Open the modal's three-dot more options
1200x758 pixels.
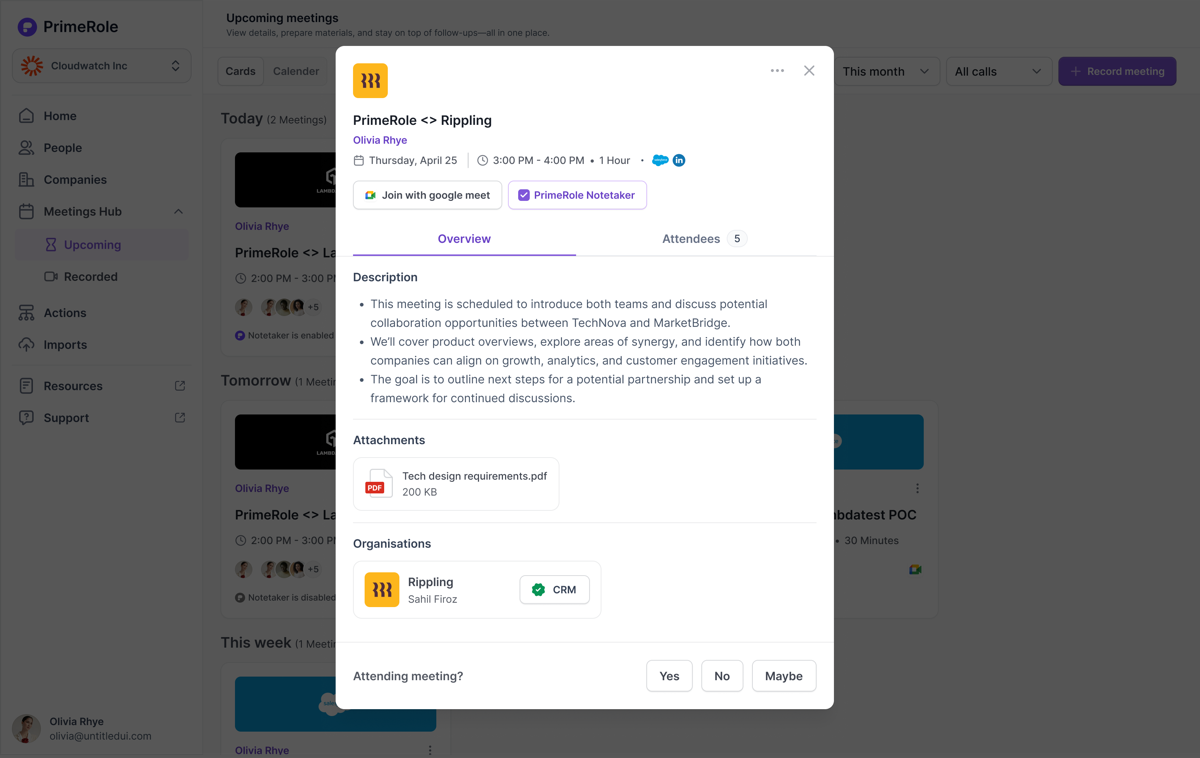777,71
